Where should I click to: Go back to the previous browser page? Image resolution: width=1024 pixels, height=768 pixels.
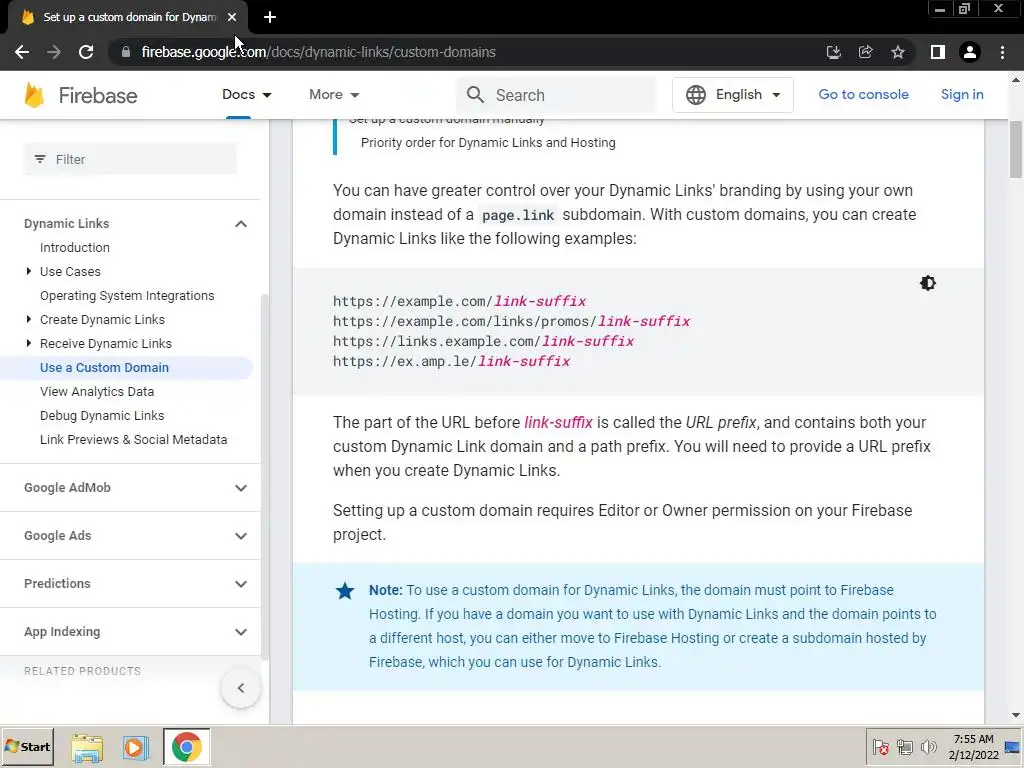click(22, 52)
